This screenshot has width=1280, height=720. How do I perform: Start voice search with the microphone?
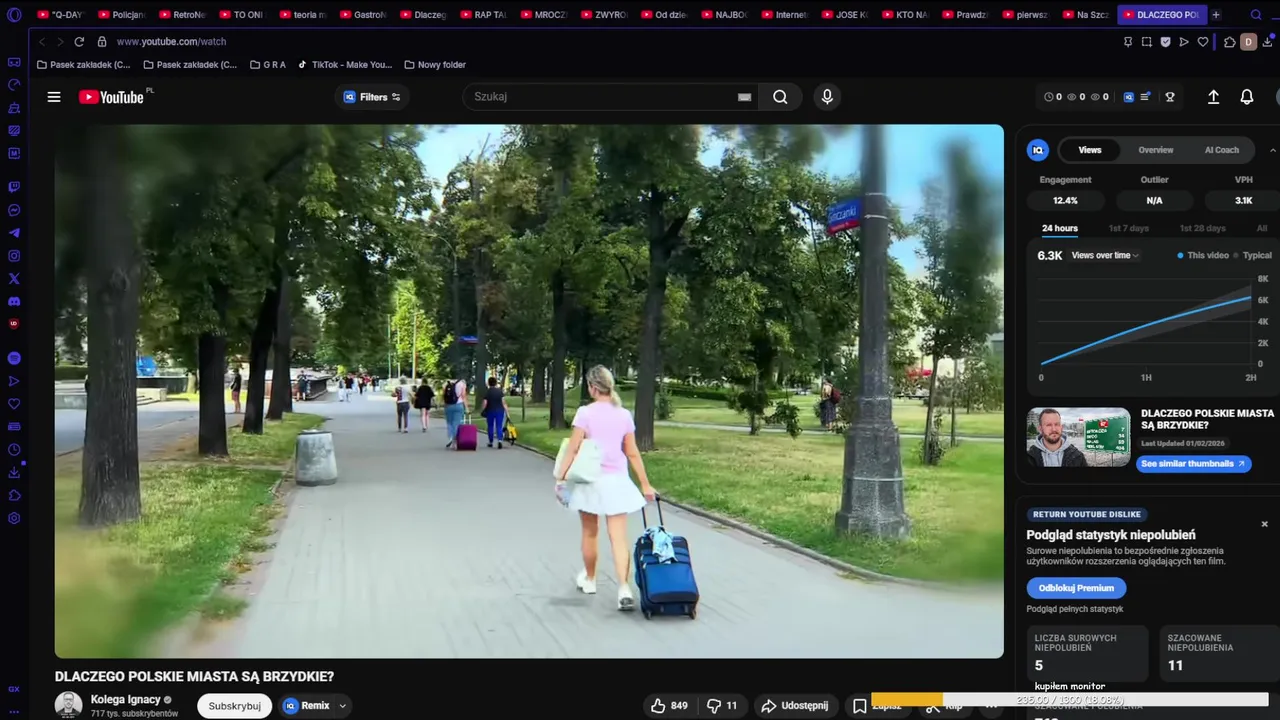827,97
